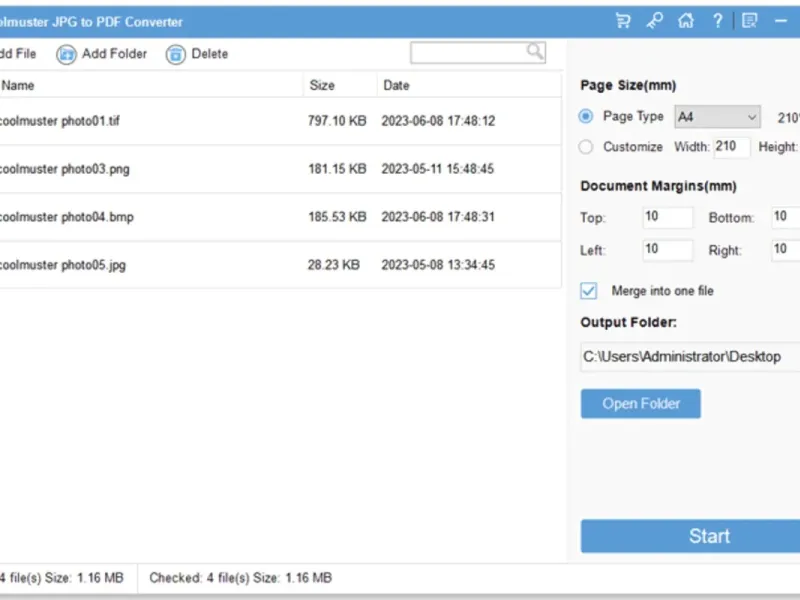Go to the home page icon
This screenshot has width=800, height=600.
coord(686,21)
